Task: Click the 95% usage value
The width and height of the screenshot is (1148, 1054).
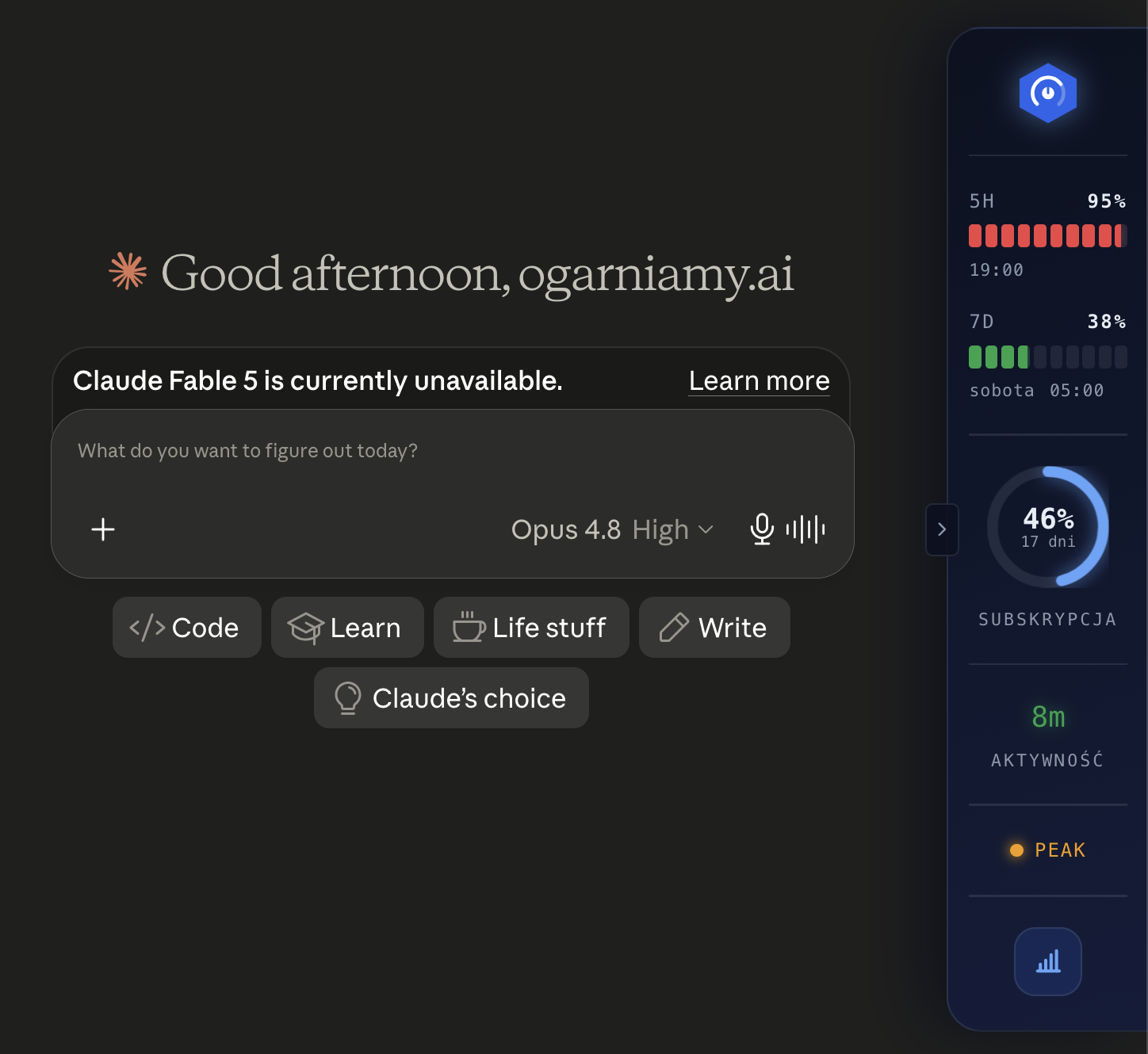Action: pos(1107,201)
